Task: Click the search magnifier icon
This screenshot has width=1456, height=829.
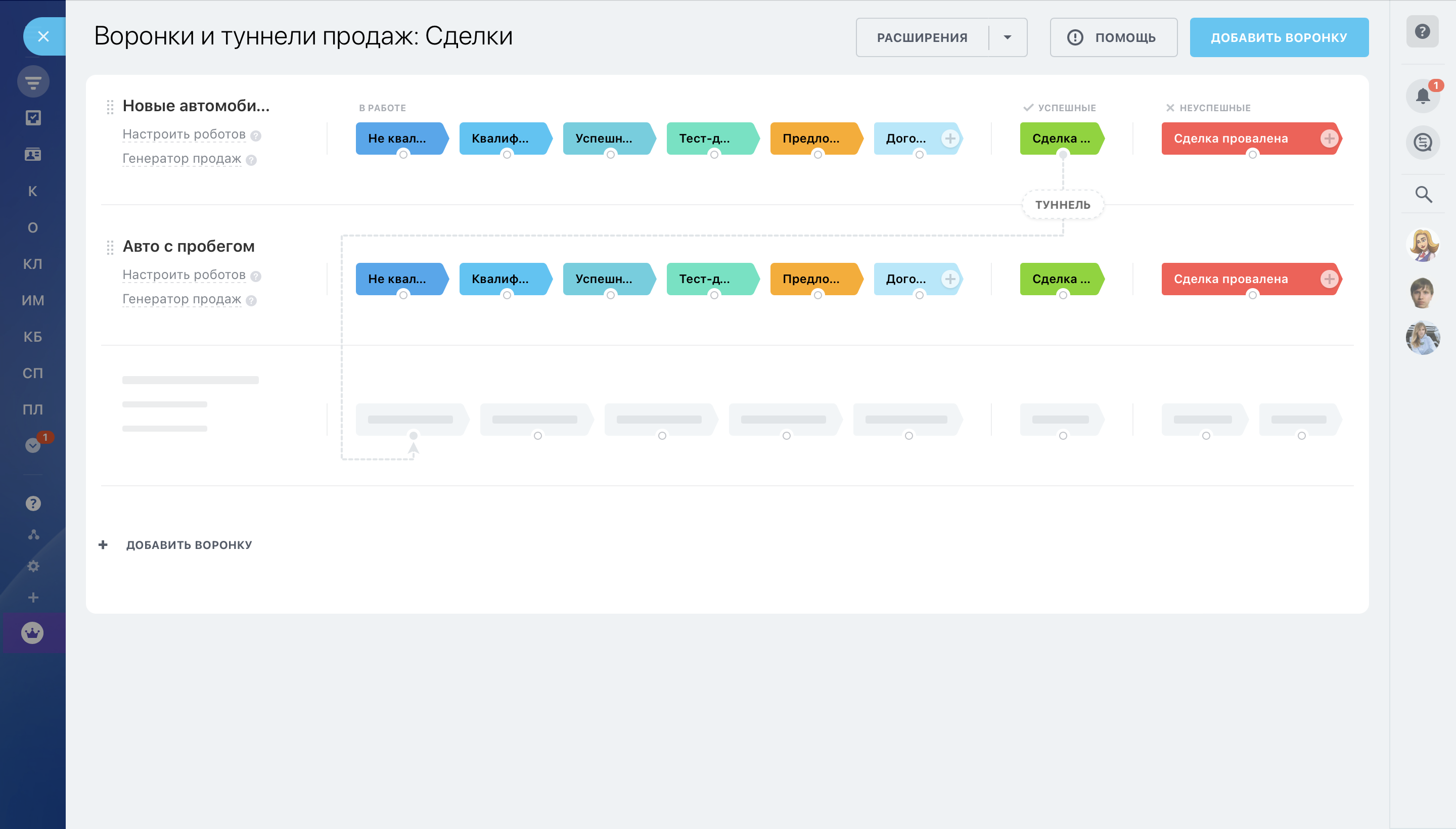Action: click(1423, 194)
